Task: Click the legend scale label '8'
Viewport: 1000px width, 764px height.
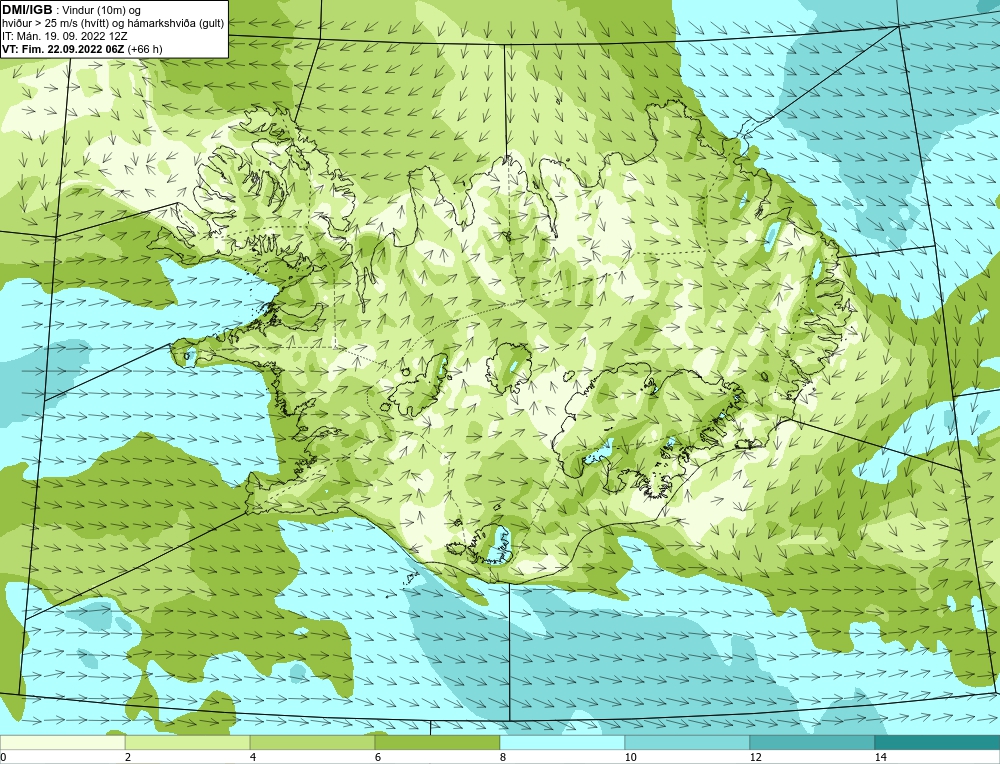Action: pyautogui.click(x=503, y=757)
